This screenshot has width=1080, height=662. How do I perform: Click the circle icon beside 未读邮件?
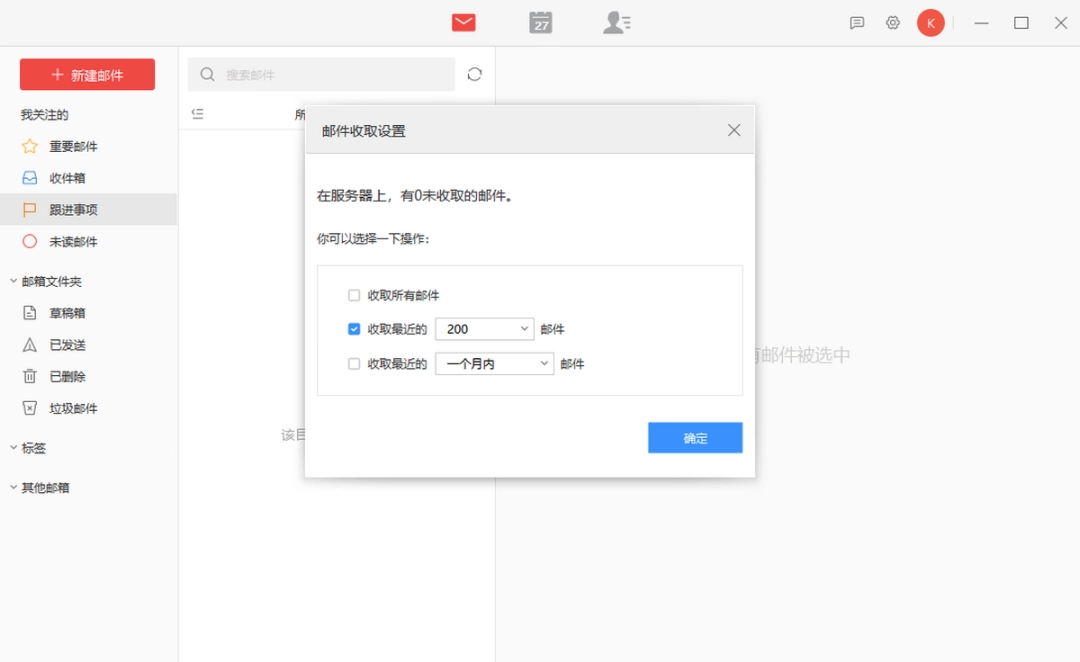click(30, 241)
